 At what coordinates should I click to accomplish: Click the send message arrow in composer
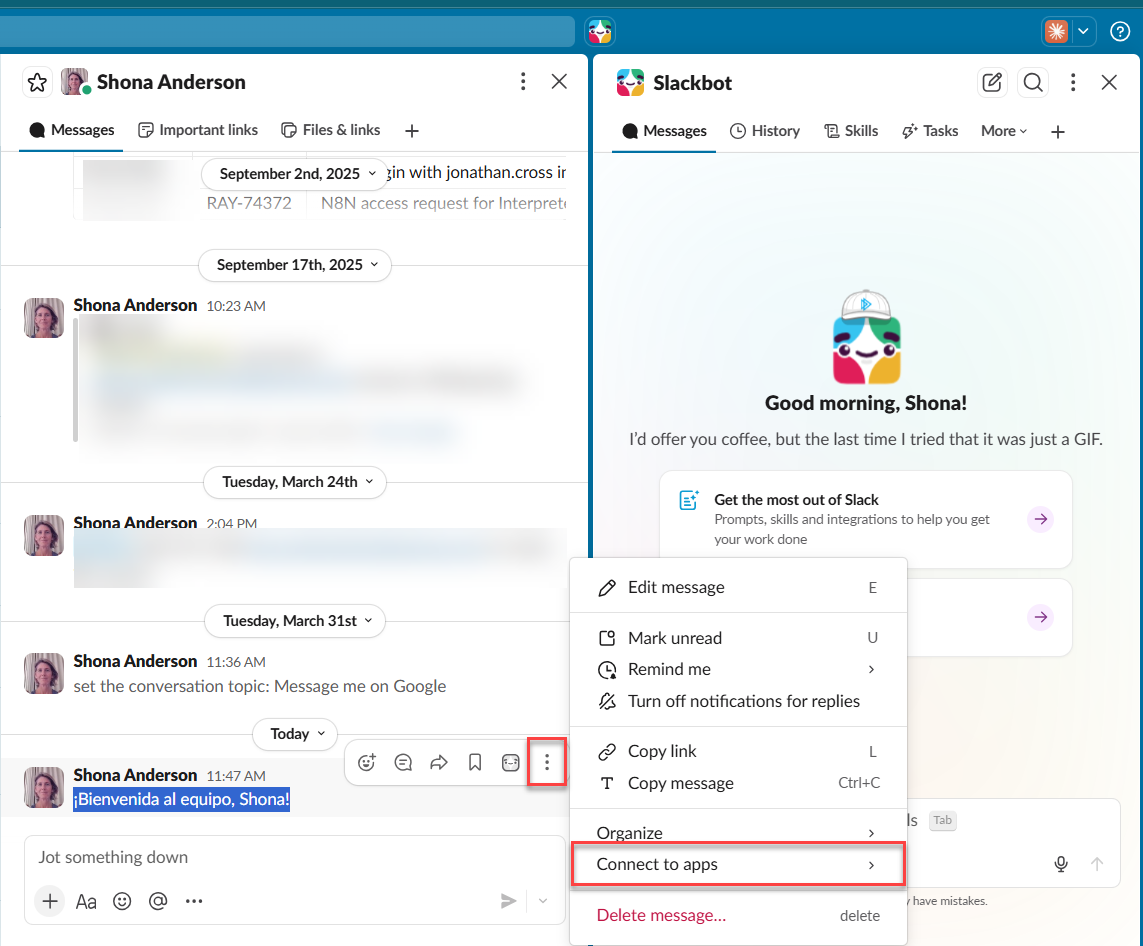click(508, 902)
